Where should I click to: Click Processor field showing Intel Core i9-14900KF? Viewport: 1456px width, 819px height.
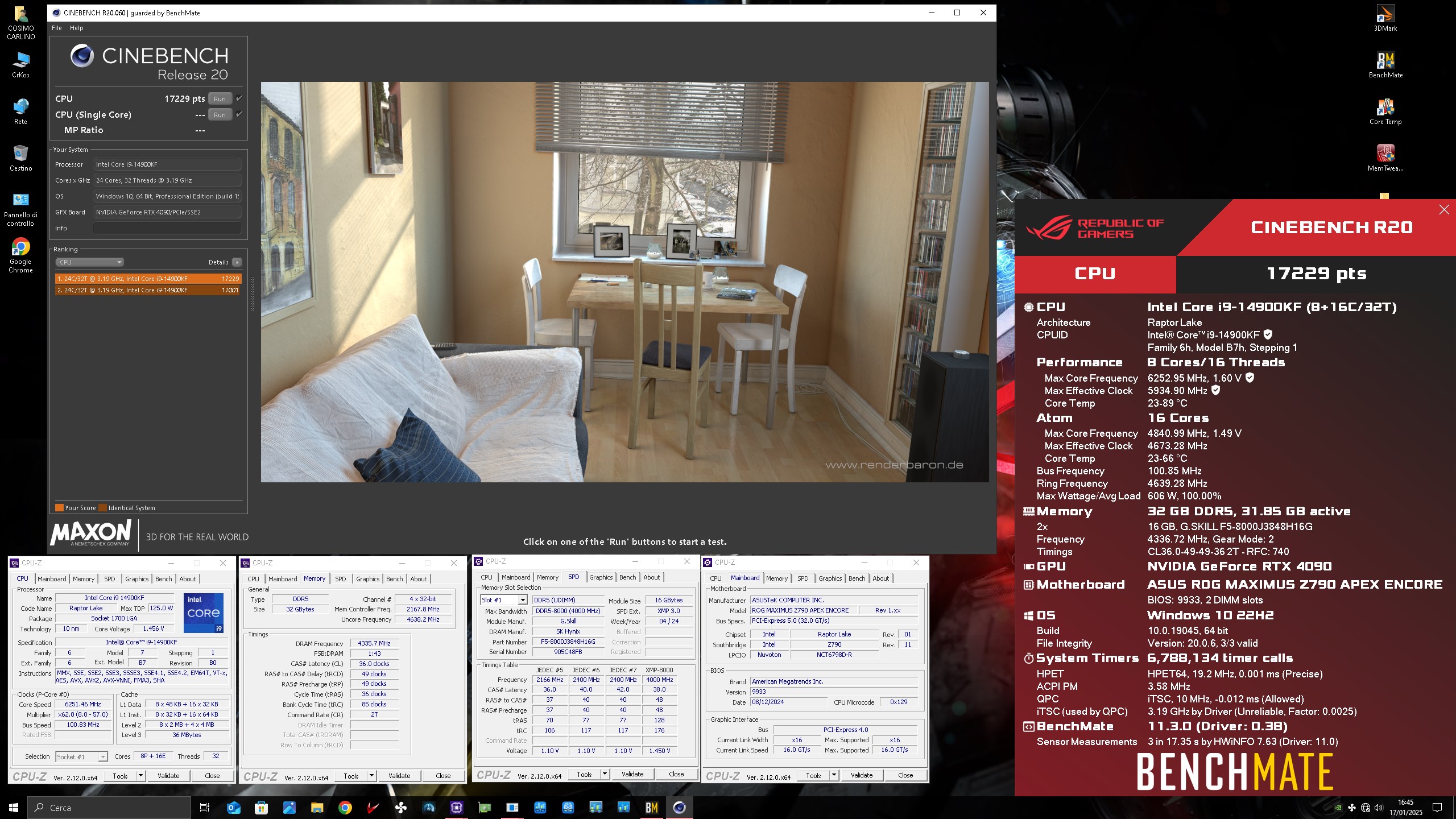click(167, 164)
